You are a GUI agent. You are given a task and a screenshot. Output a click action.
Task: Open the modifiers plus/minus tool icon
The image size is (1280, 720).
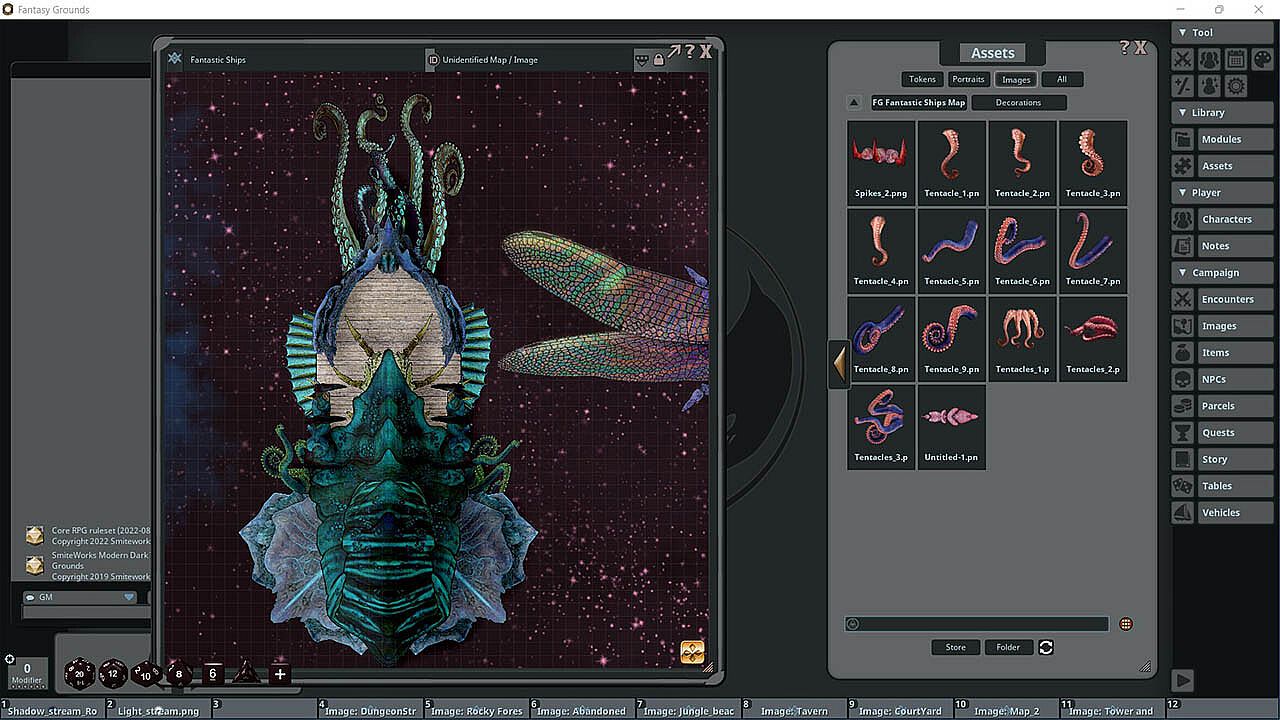[x=1183, y=86]
